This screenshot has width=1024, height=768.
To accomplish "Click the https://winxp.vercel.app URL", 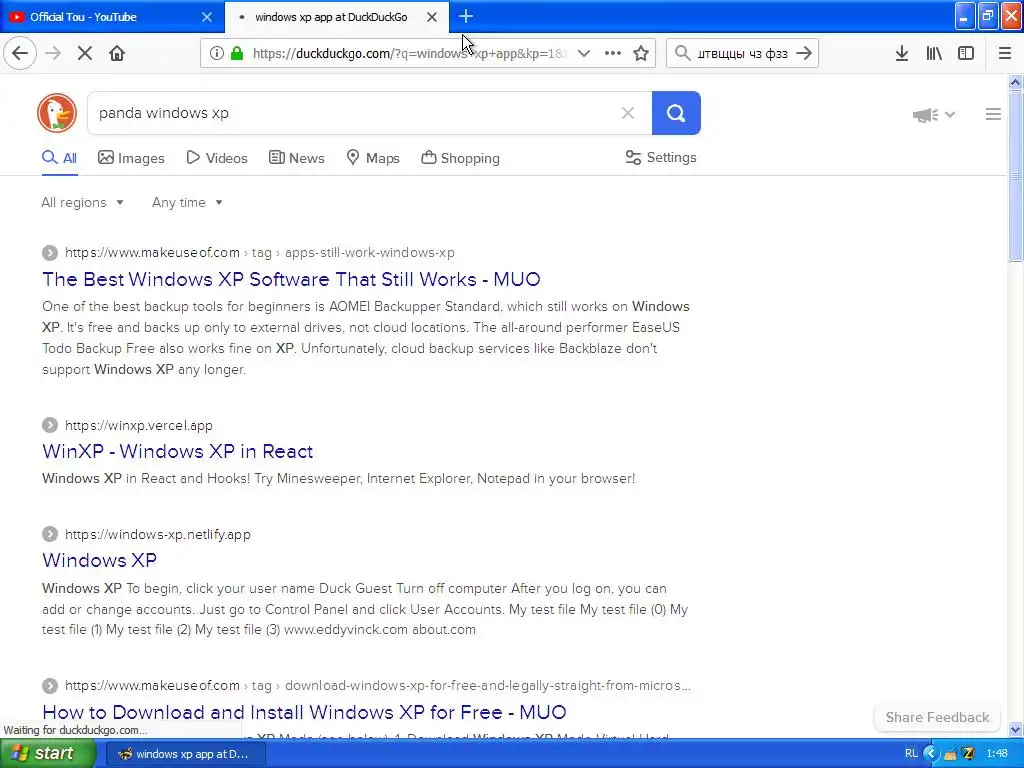I will (x=139, y=426).
